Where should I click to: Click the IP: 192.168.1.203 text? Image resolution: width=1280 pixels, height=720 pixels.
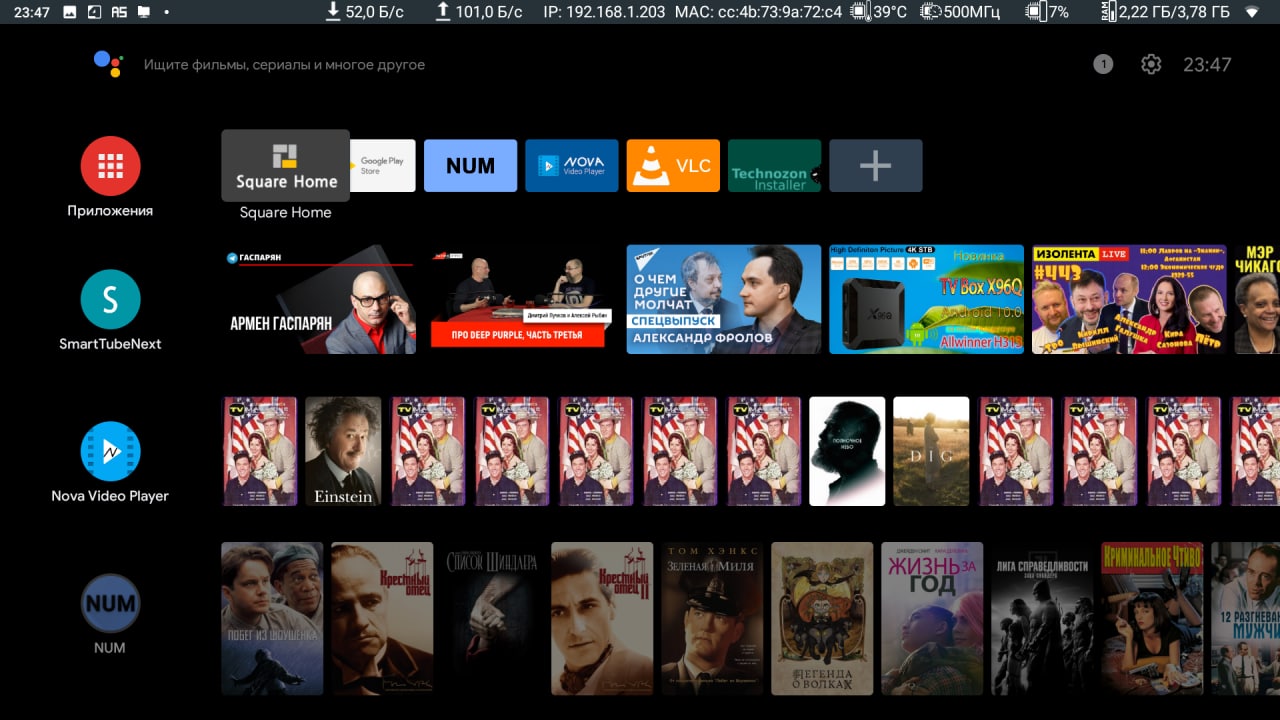point(604,12)
